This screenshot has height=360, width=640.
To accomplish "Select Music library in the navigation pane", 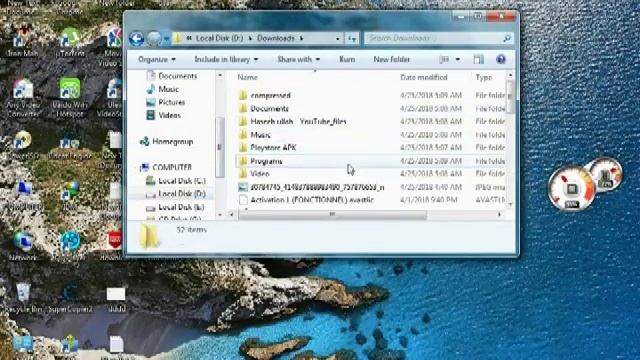I will point(162,89).
